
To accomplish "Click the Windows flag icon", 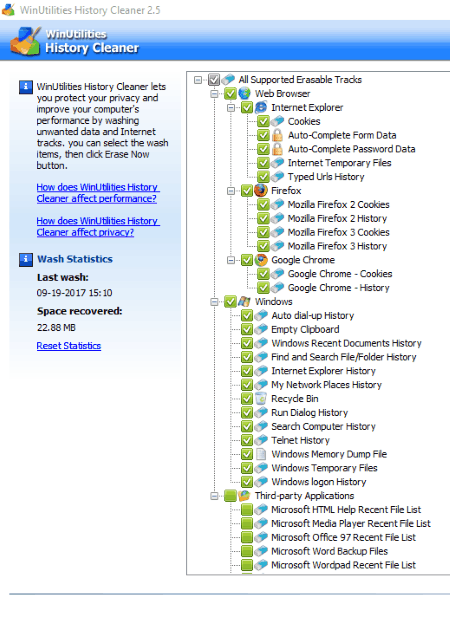I will [244, 301].
